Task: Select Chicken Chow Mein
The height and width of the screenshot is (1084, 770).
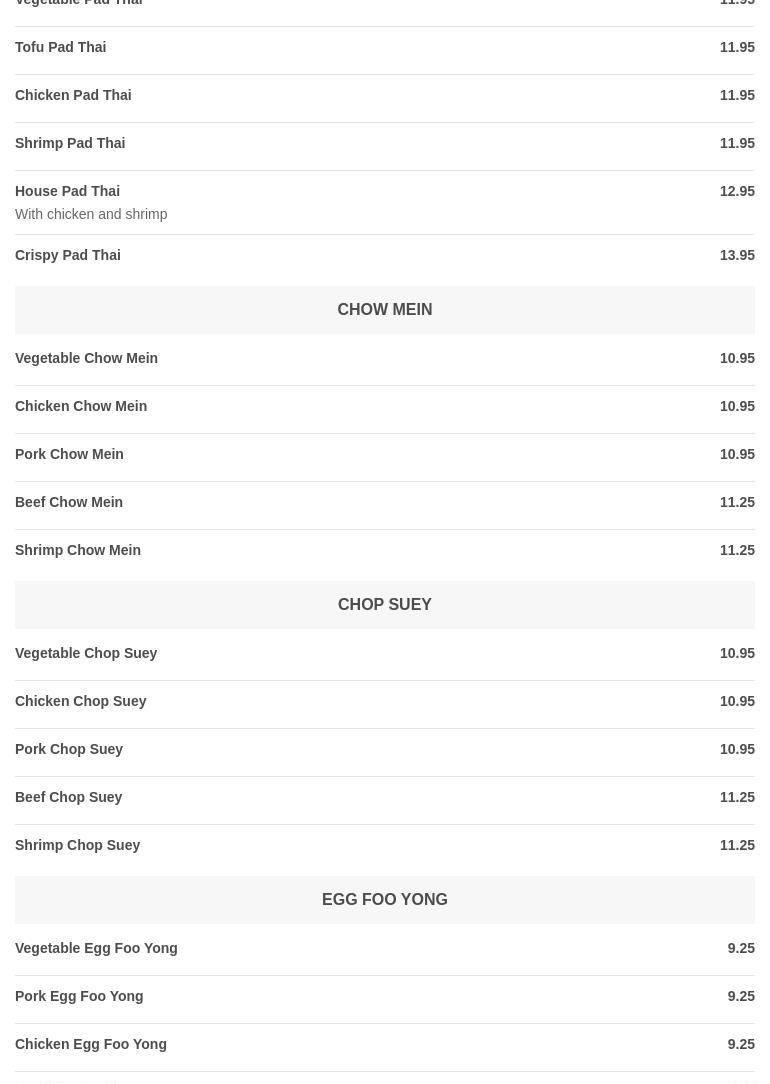Action: click(81, 406)
